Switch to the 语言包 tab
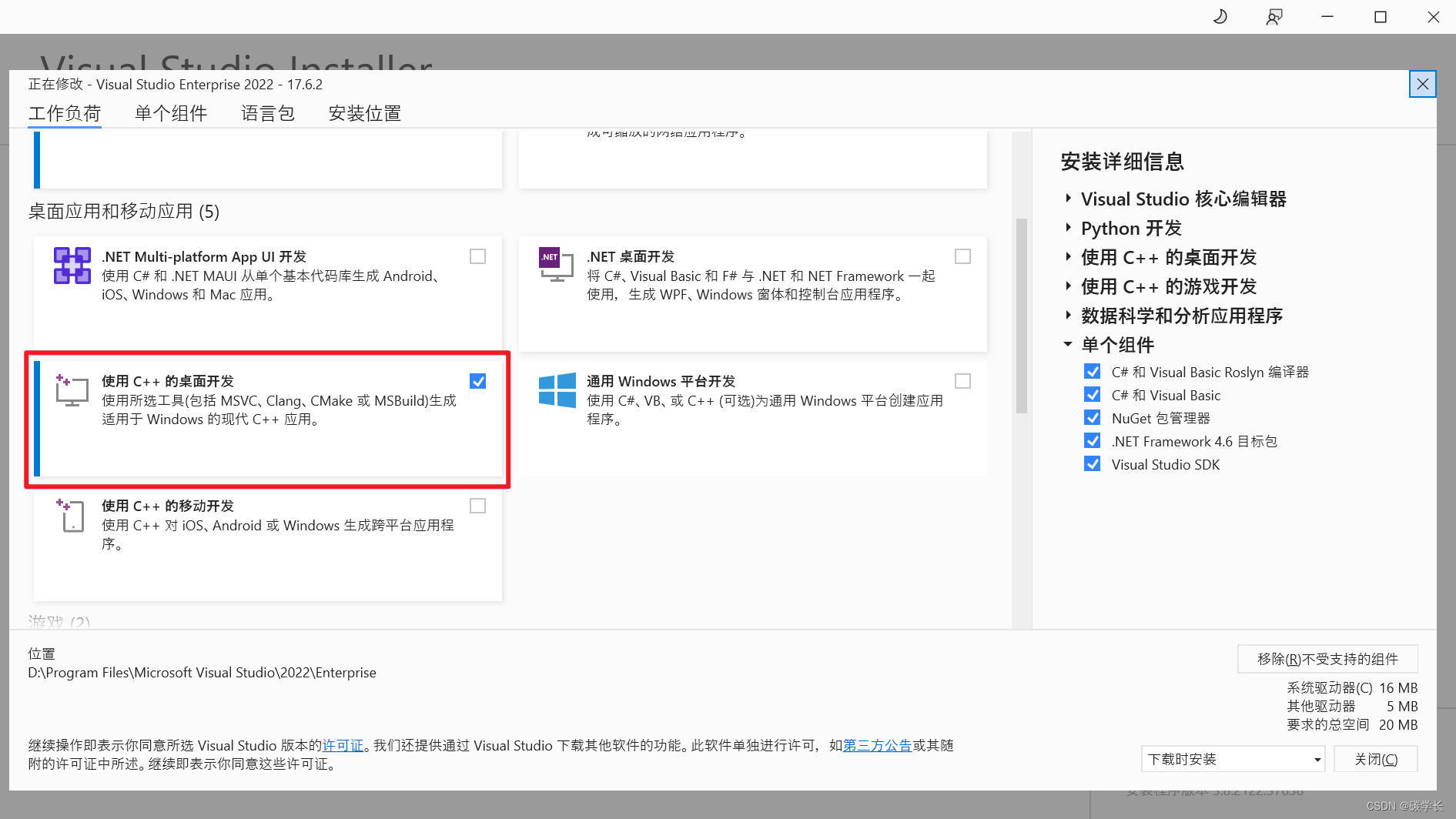Image resolution: width=1456 pixels, height=819 pixels. tap(268, 113)
